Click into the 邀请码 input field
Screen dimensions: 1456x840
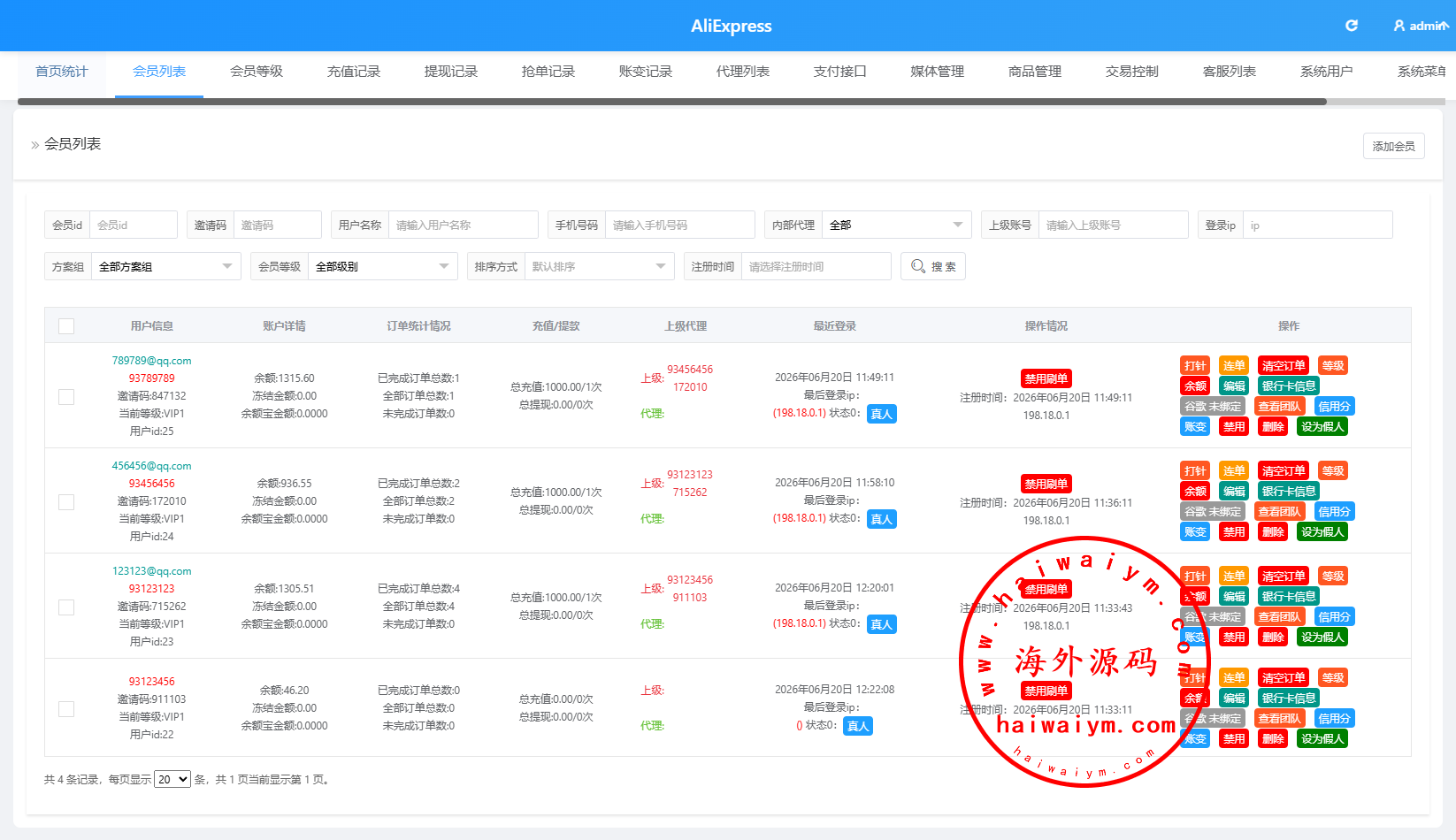pyautogui.click(x=278, y=225)
